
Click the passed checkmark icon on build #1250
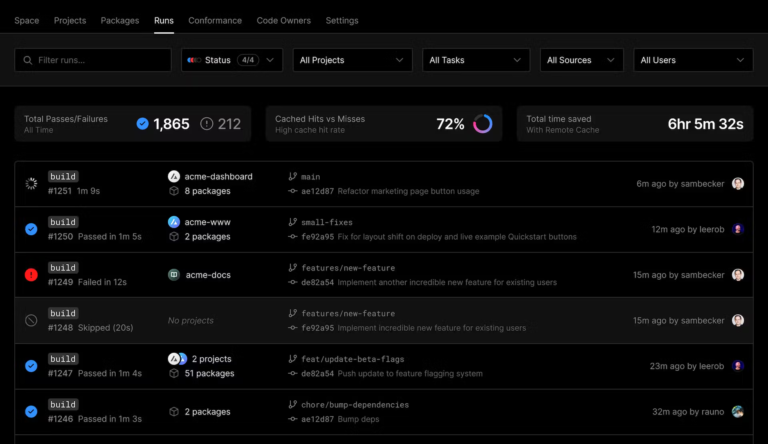30,229
